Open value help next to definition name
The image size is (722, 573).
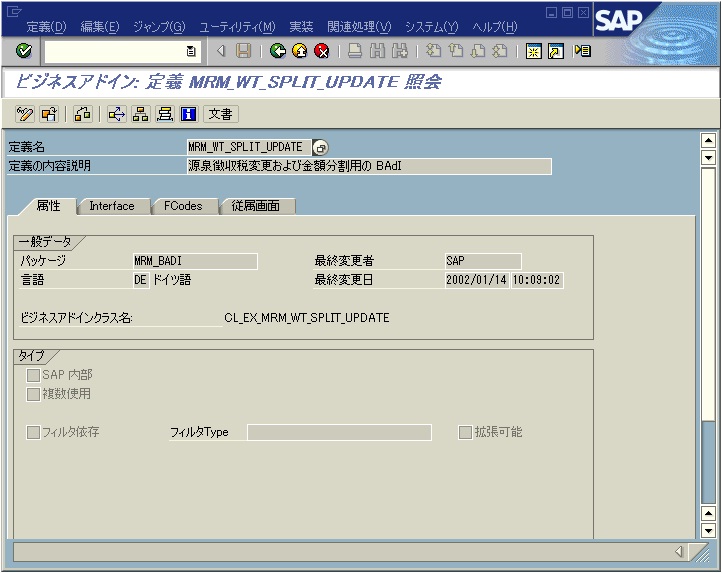coord(320,147)
